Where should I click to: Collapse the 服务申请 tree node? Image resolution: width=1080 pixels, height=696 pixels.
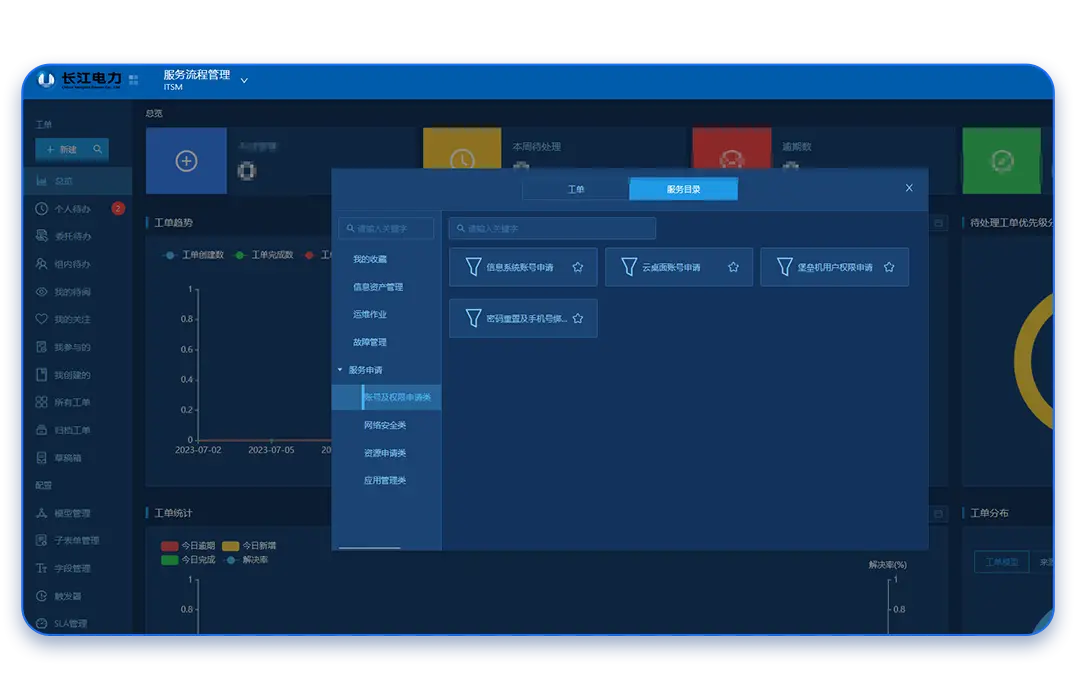[x=340, y=370]
